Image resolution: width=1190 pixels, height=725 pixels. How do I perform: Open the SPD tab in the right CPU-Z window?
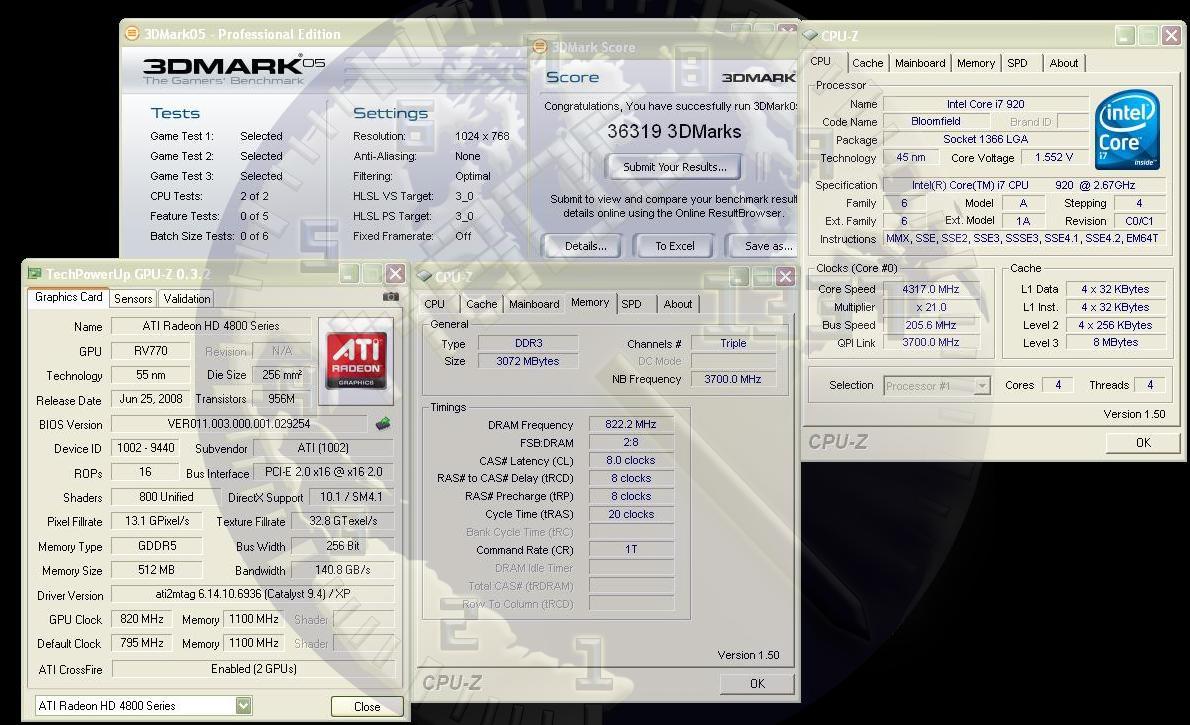pyautogui.click(x=1017, y=63)
